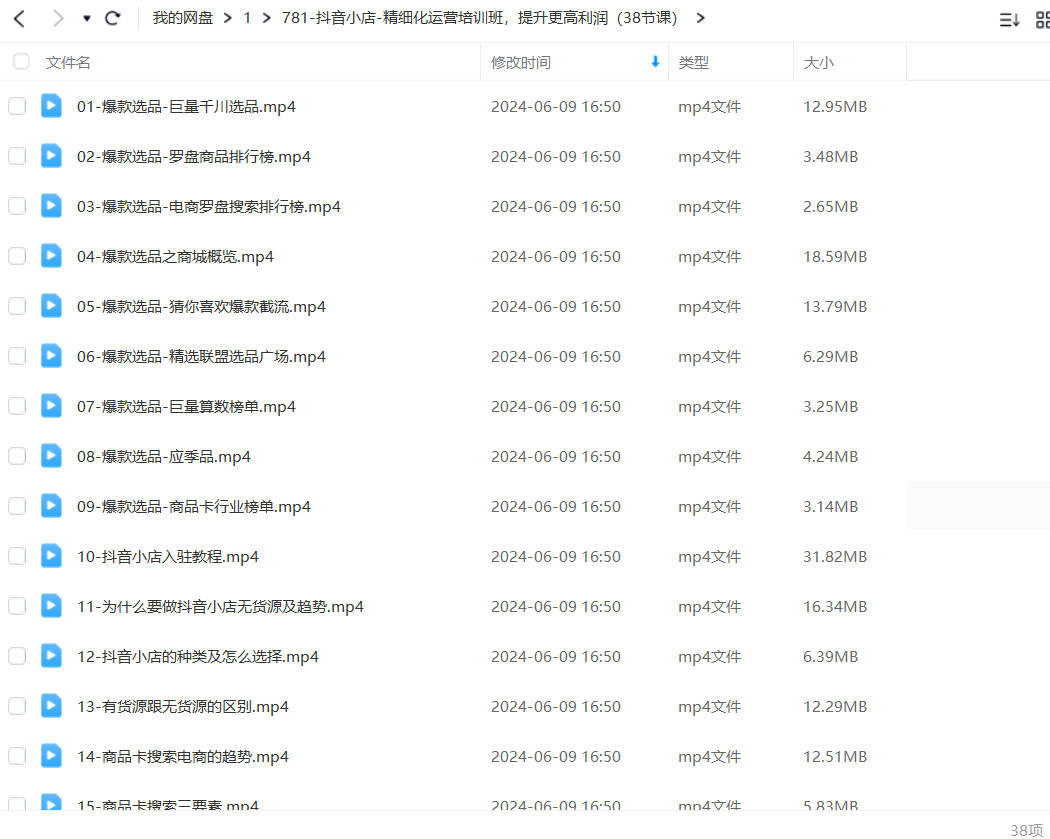Select file name 05-爆款选品-猜你喜欢爆款截流.mp4
This screenshot has height=839, width=1050.
point(201,307)
